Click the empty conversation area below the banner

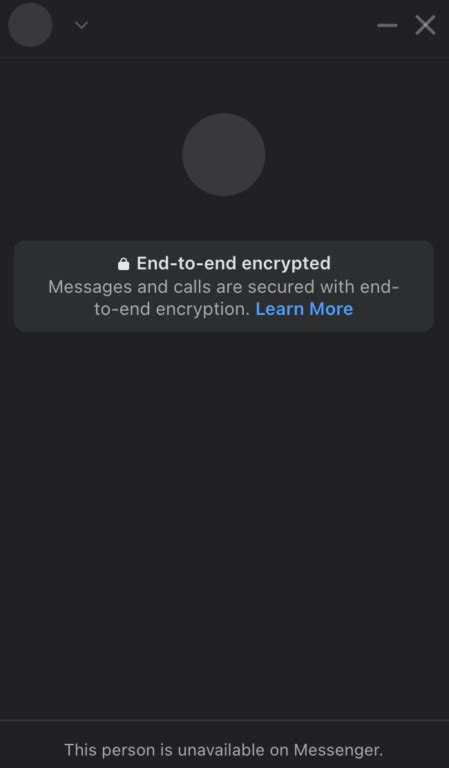pyautogui.click(x=224, y=524)
